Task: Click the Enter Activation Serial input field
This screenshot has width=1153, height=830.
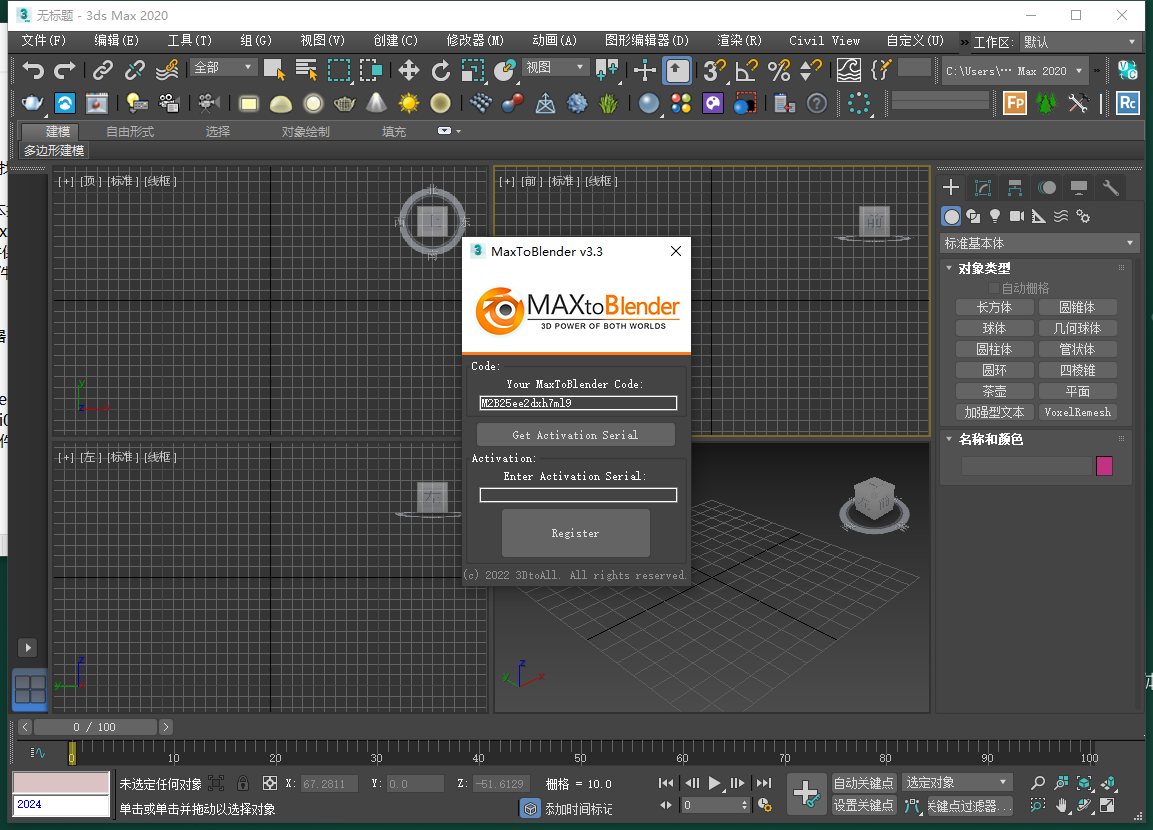Action: 578,494
